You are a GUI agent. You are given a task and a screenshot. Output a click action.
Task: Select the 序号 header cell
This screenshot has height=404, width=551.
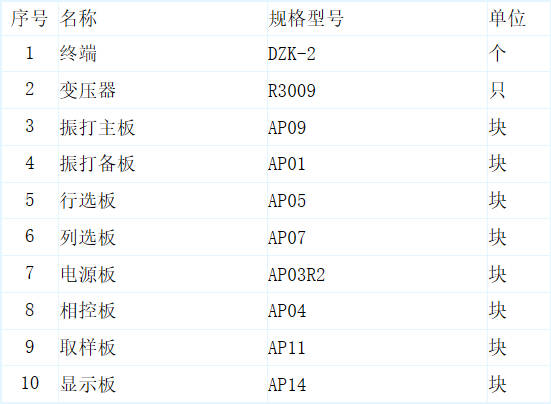30,18
